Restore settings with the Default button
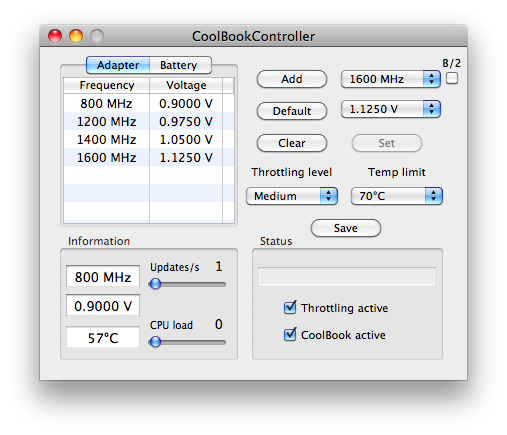Image resolution: width=507 pixels, height=435 pixels. (292, 111)
